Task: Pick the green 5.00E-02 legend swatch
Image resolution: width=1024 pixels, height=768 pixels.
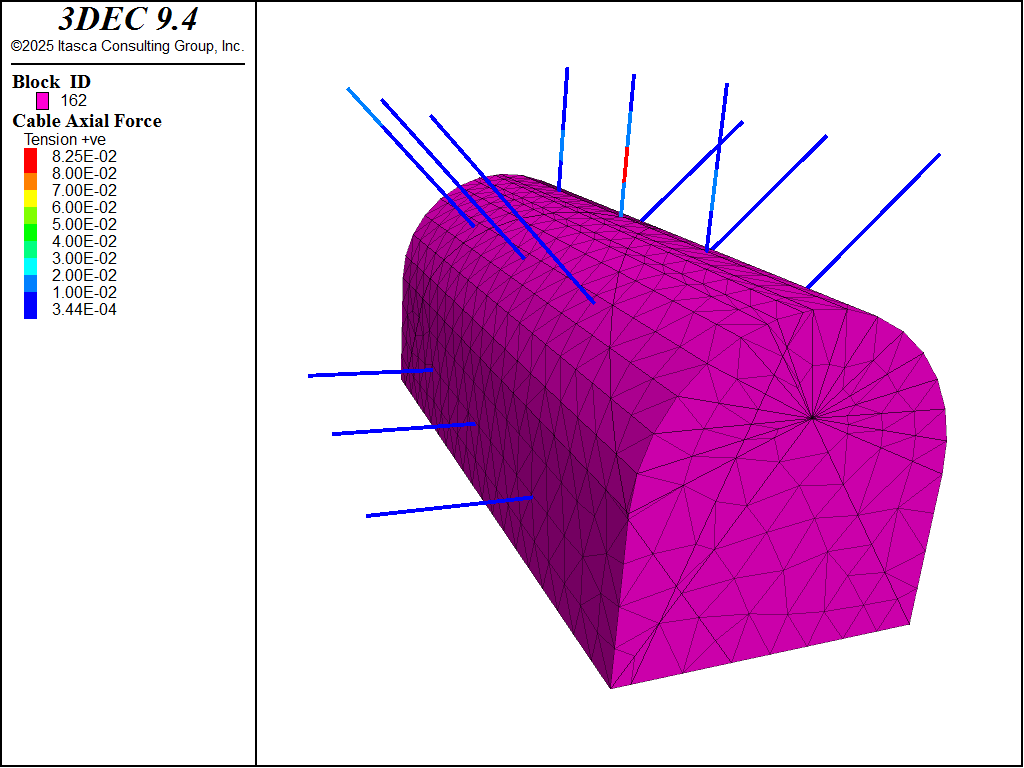Action: [30, 224]
